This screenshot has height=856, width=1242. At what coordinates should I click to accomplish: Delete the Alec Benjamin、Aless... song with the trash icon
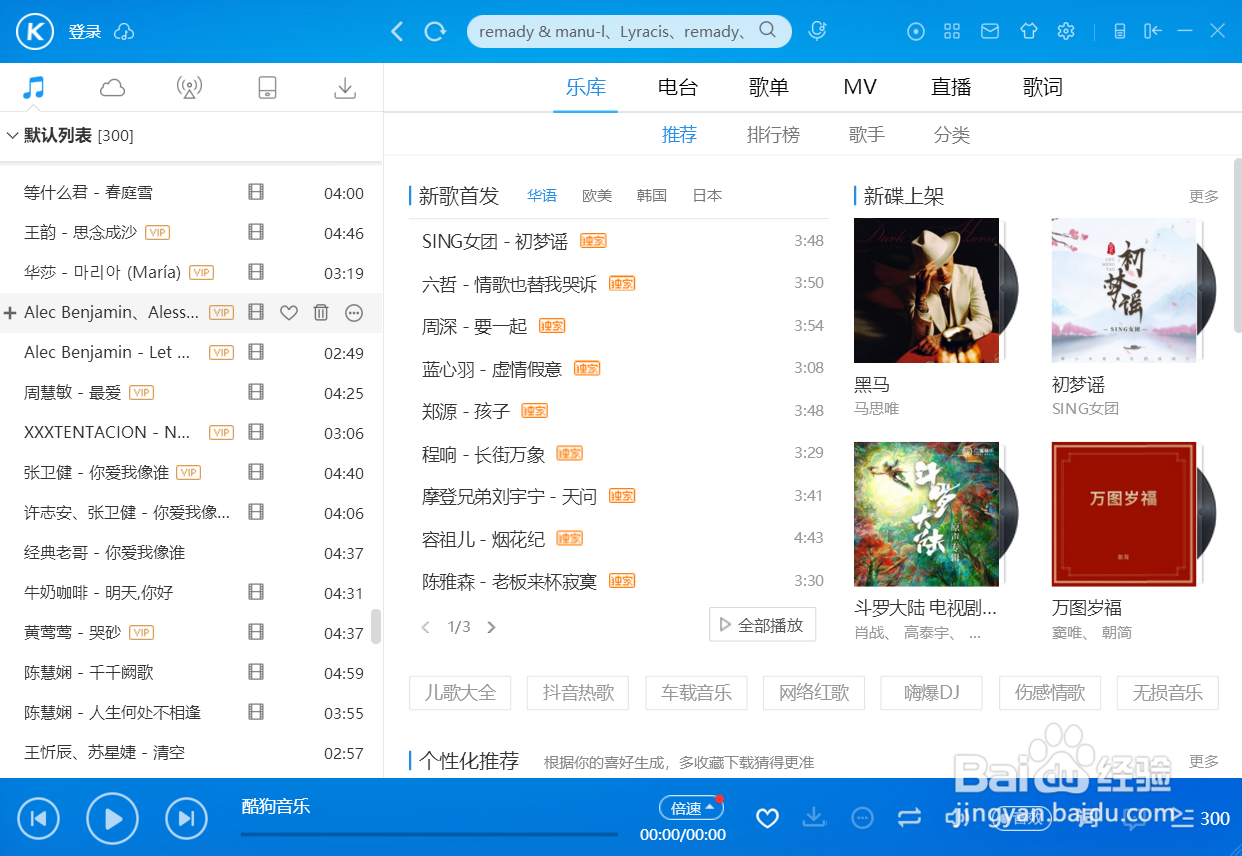point(321,313)
